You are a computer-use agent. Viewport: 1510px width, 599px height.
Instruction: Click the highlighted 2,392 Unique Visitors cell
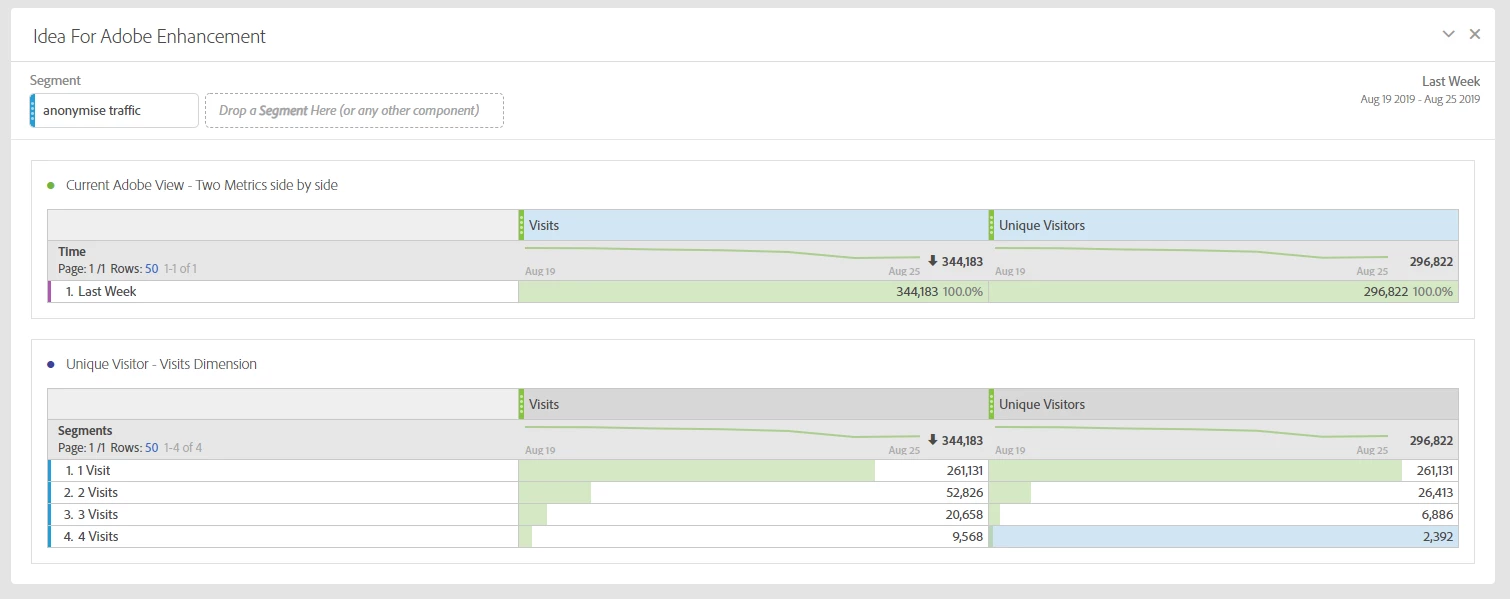[1224, 536]
